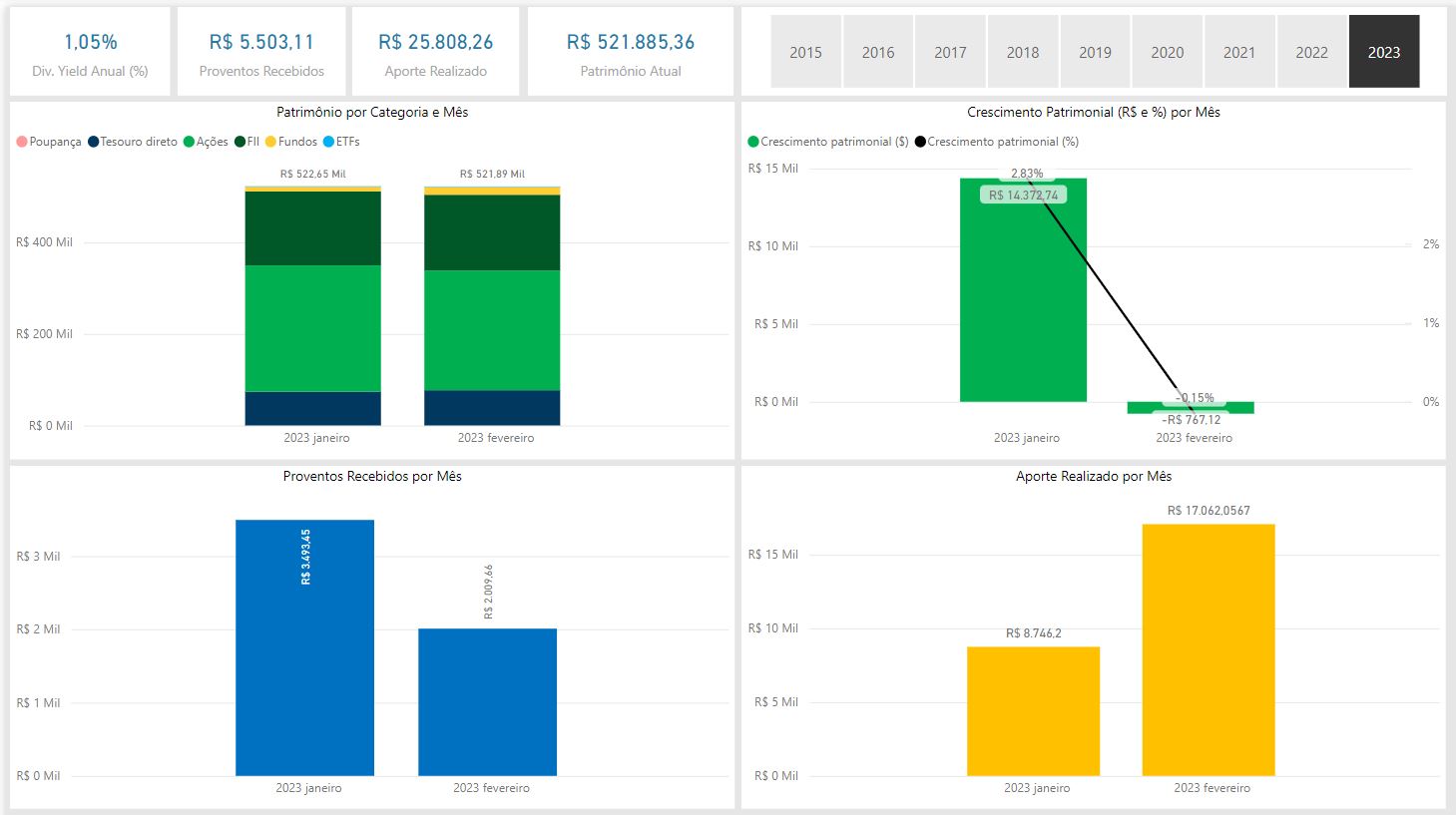This screenshot has width=1456, height=815.
Task: Choose 2019 in the year slicer
Action: click(x=1095, y=52)
